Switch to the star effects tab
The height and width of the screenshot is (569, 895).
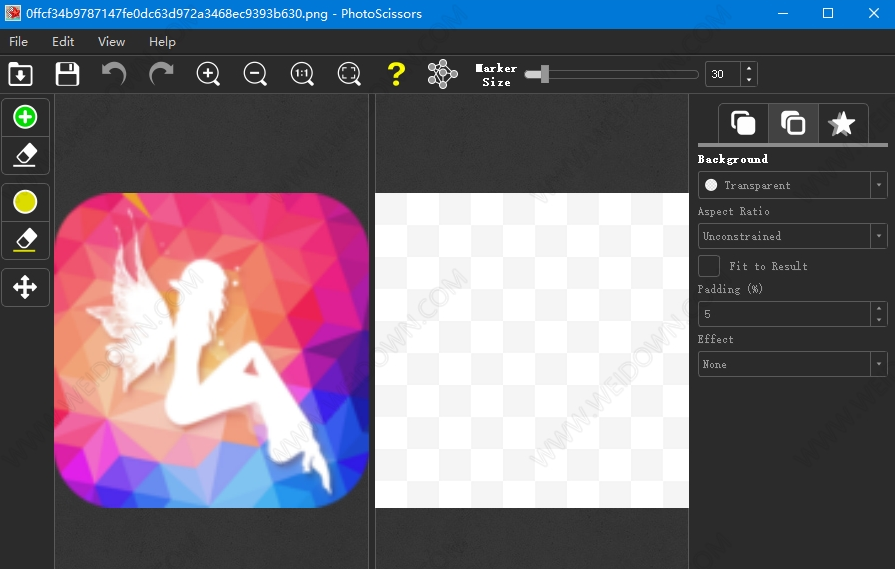coord(842,123)
